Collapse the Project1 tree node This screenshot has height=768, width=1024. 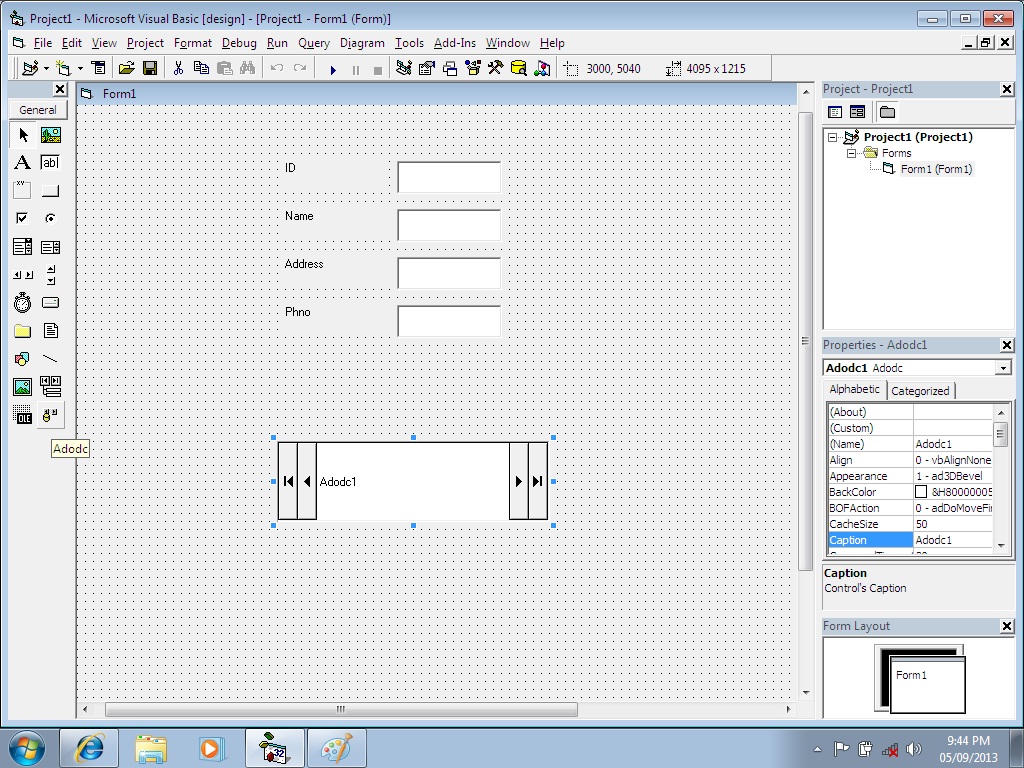[x=833, y=137]
